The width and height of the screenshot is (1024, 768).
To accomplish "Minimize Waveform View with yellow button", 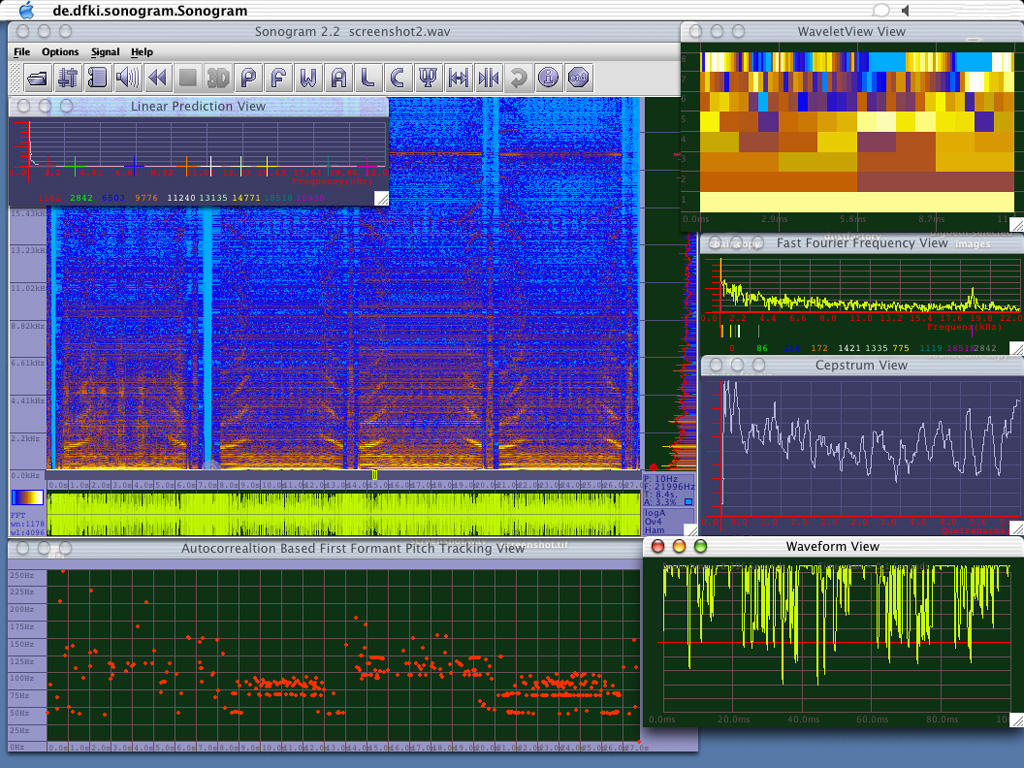I will point(679,546).
